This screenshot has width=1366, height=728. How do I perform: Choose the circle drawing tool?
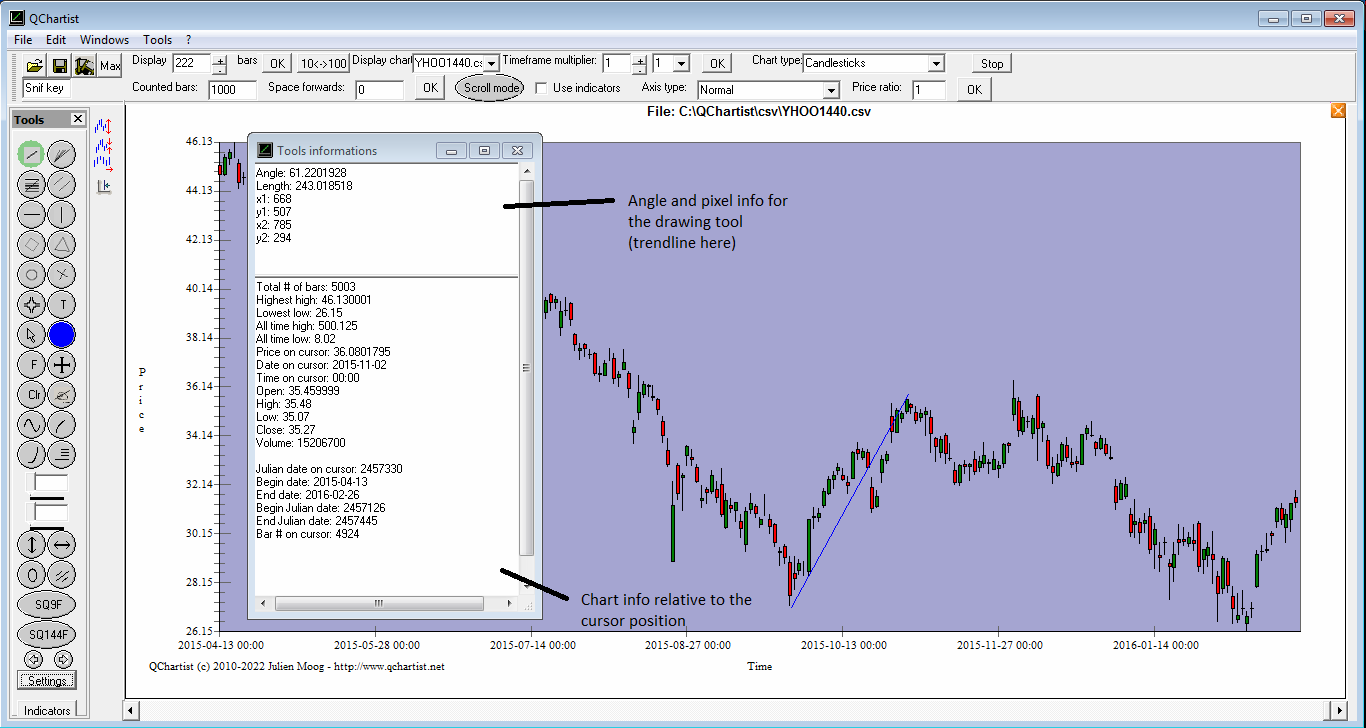(x=32, y=274)
